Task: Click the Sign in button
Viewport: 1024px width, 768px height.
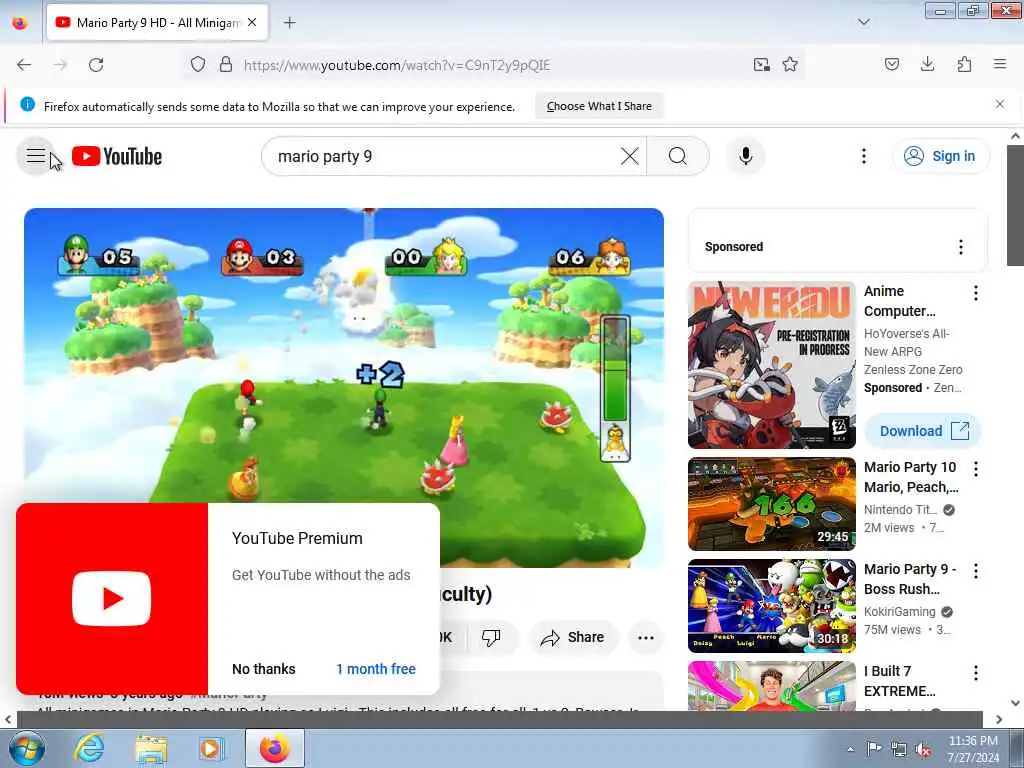Action: click(940, 156)
